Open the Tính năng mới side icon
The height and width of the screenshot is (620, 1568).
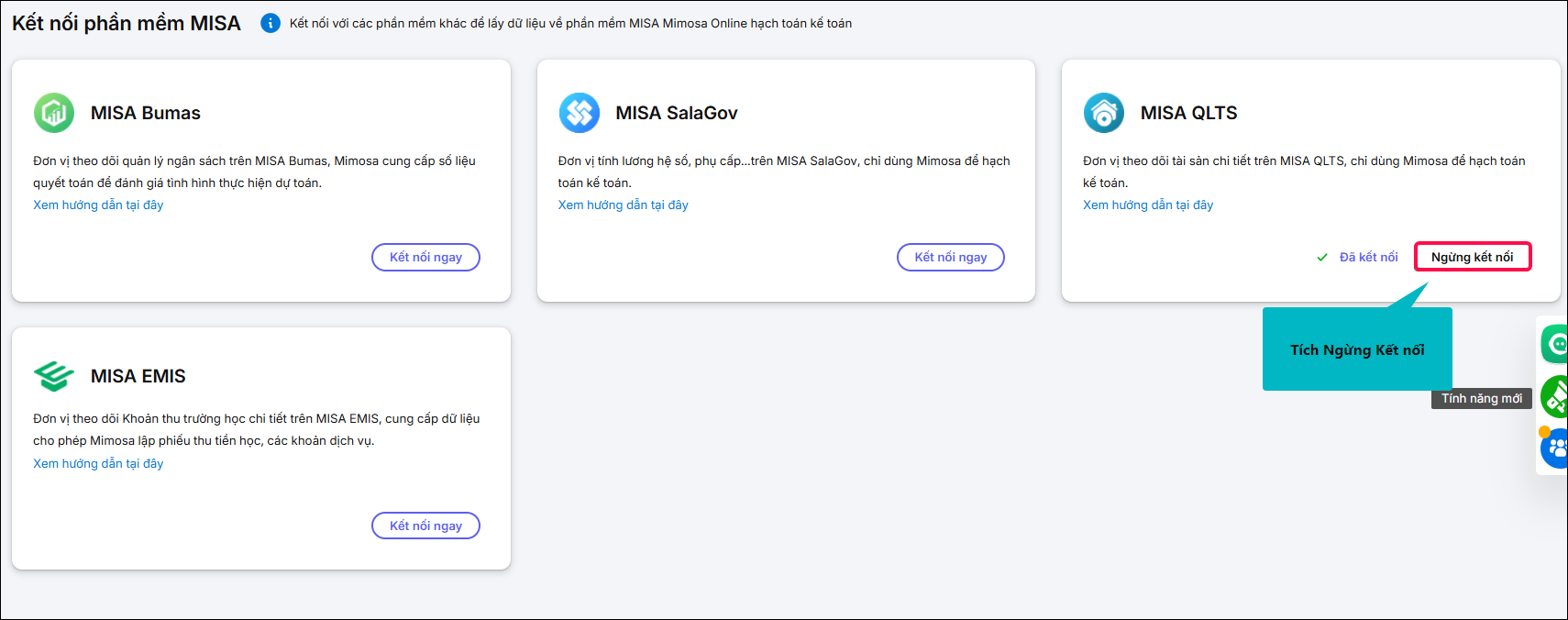[1555, 397]
